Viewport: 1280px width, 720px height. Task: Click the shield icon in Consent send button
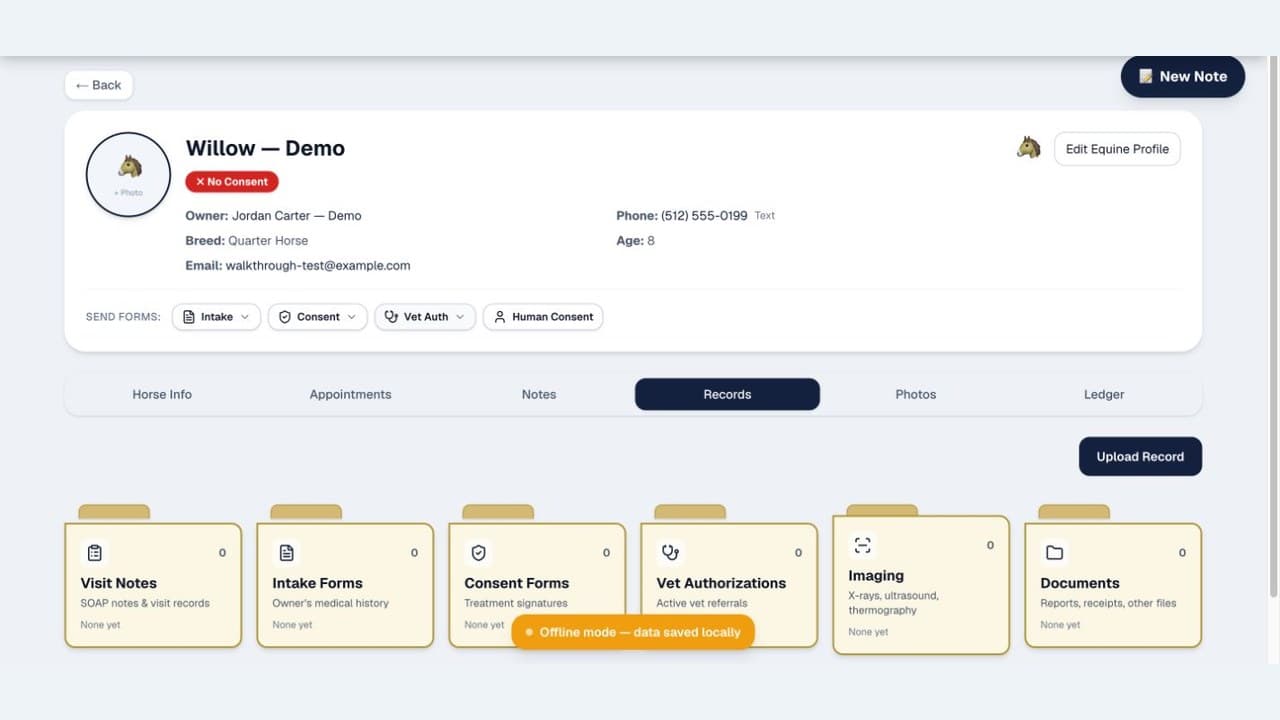click(x=285, y=317)
